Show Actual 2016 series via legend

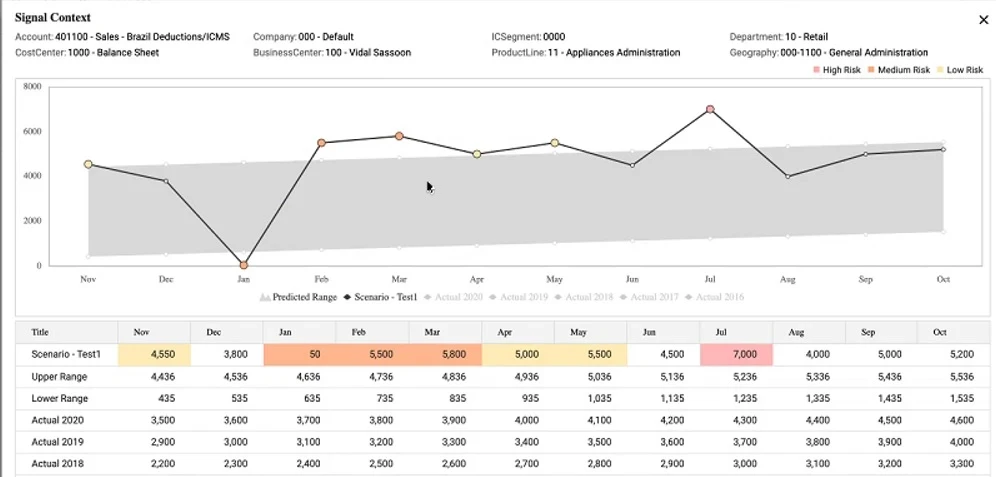coord(718,297)
